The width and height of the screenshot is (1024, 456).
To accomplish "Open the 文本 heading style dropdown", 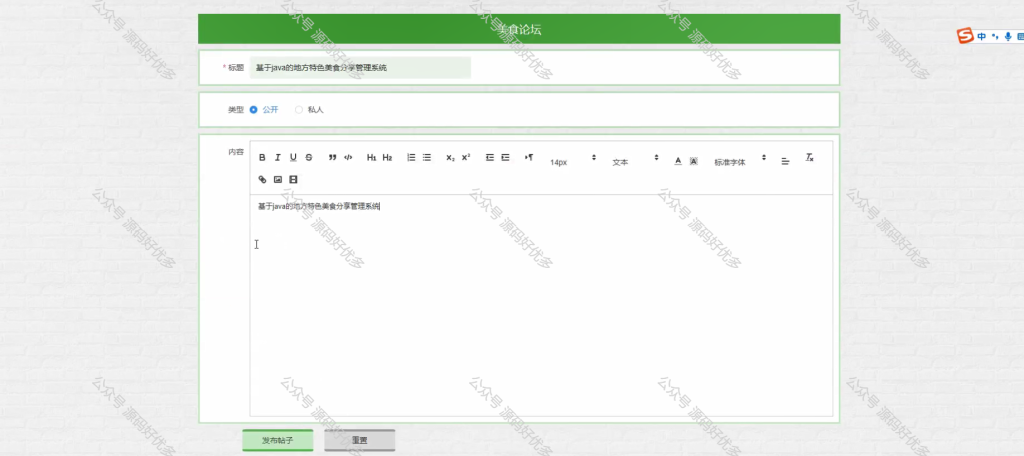I will pos(635,161).
